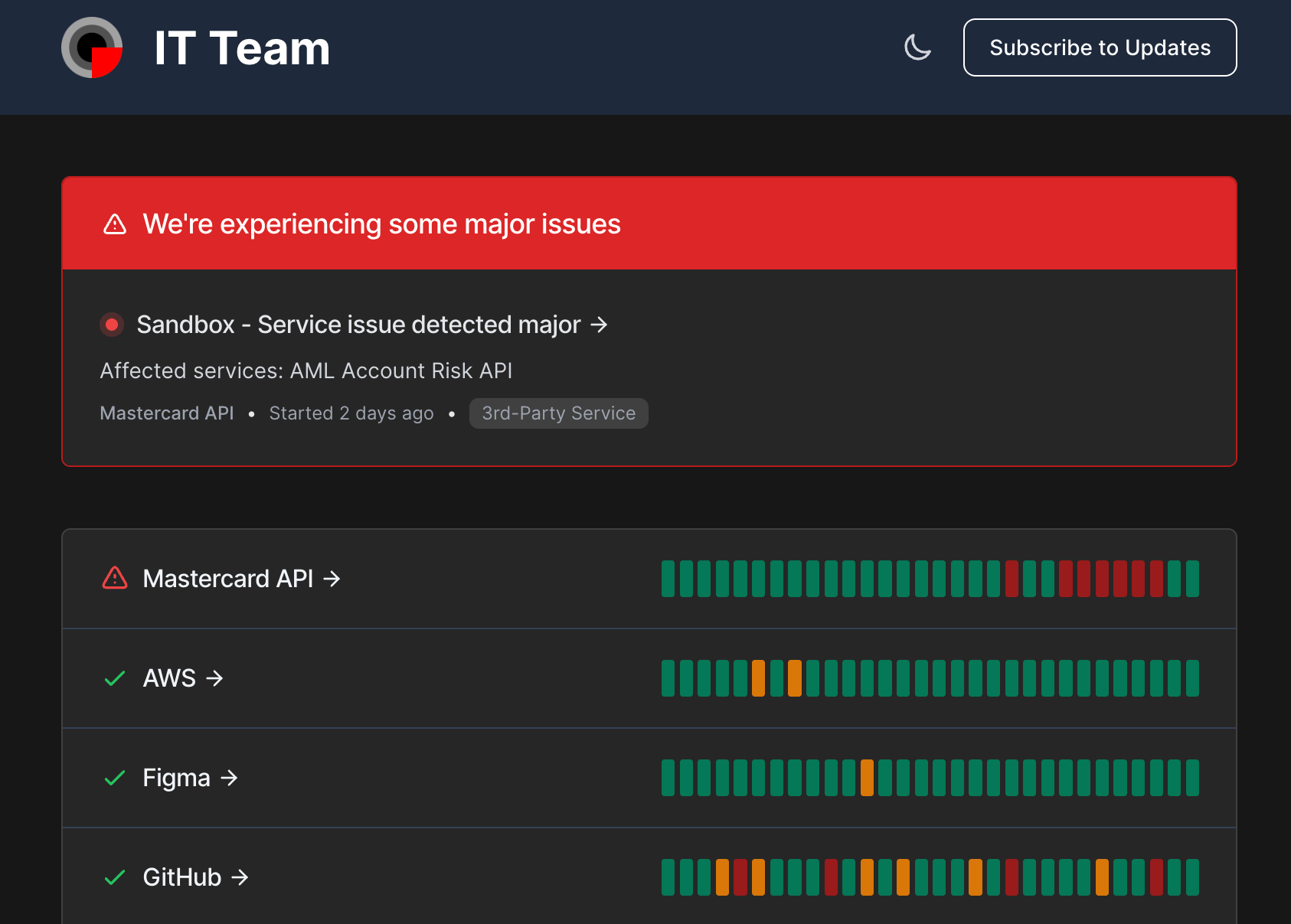The width and height of the screenshot is (1291, 924).
Task: Click the Subscribe to Updates button
Action: point(1100,47)
